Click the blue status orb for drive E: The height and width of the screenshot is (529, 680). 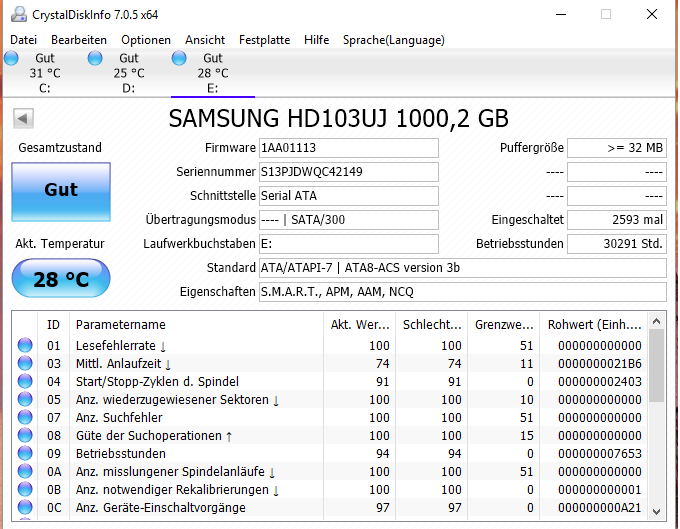[x=179, y=58]
